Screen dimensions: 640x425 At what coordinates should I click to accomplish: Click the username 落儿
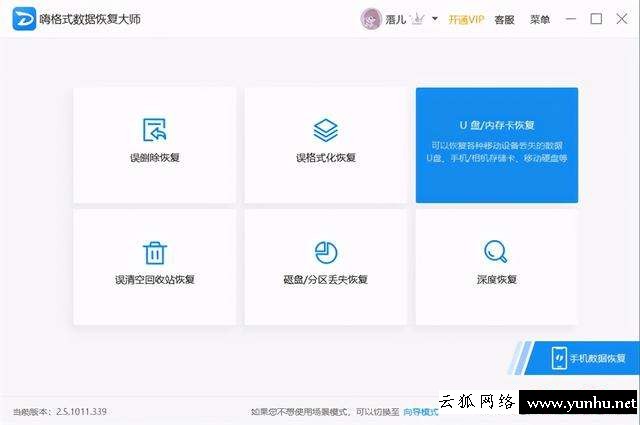[x=396, y=19]
